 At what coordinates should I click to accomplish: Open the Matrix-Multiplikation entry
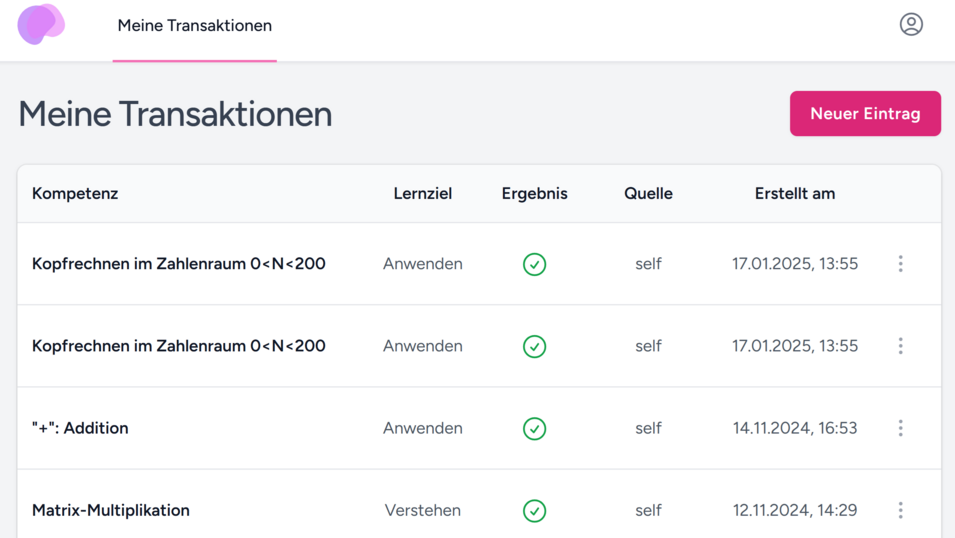pyautogui.click(x=110, y=510)
